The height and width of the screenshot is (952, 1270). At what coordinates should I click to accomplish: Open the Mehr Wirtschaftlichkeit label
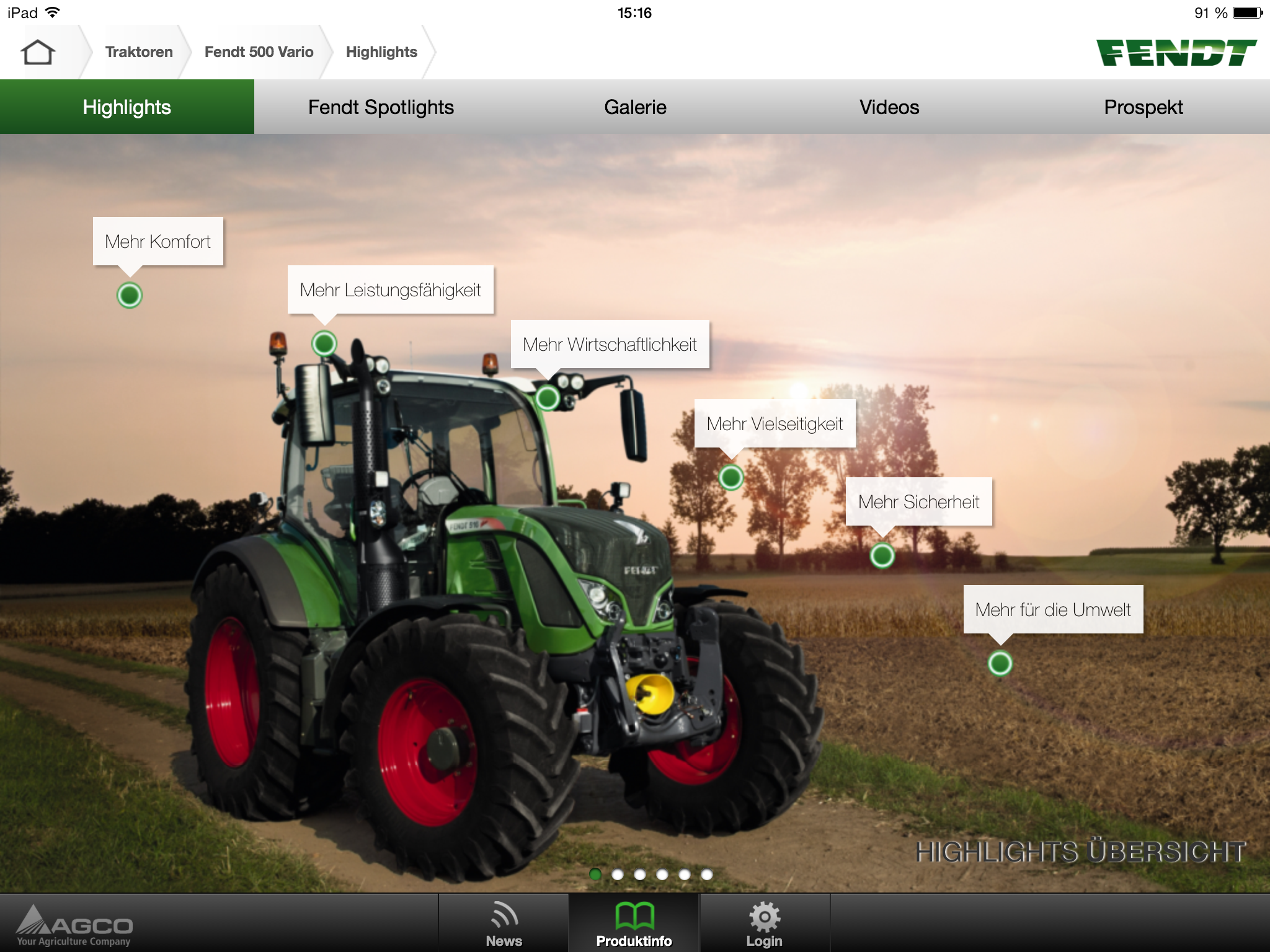[610, 344]
